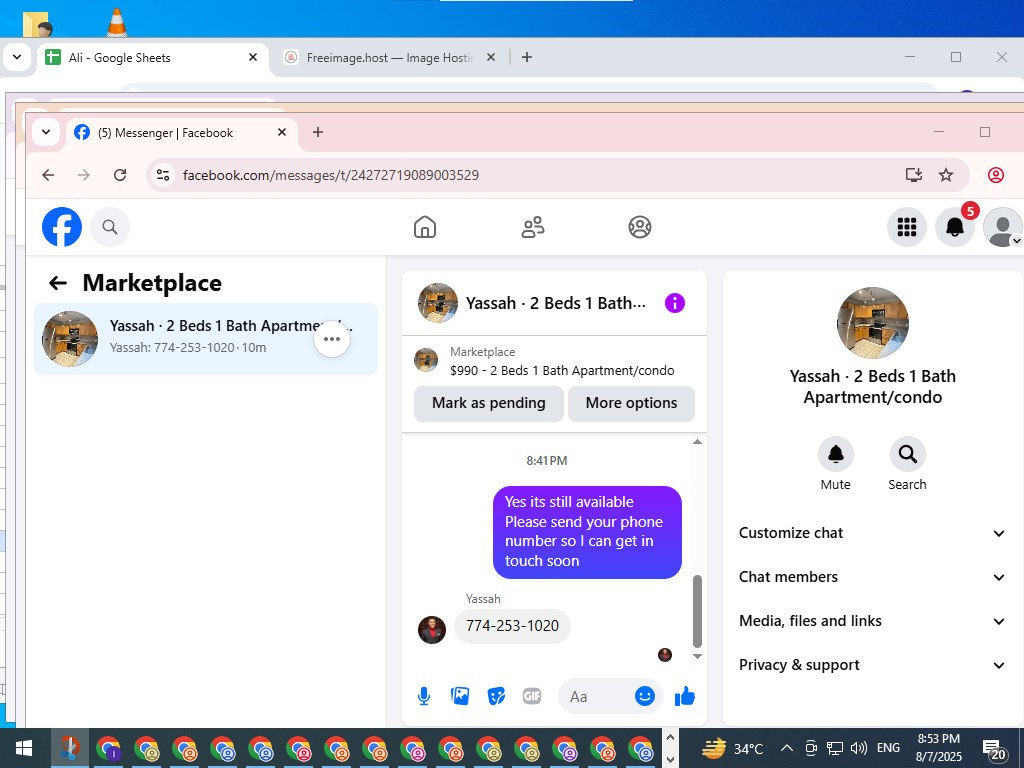
Task: Expand Media, files and links section
Action: 872,620
